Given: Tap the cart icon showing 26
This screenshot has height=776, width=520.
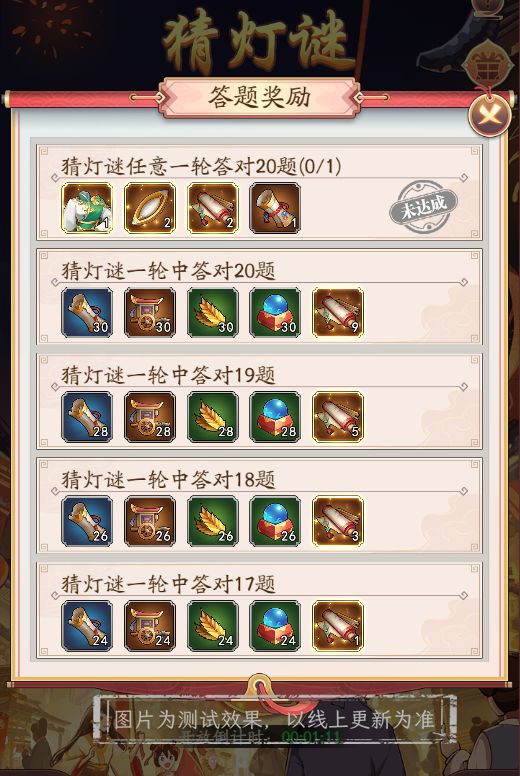Looking at the screenshot, I should [150, 522].
